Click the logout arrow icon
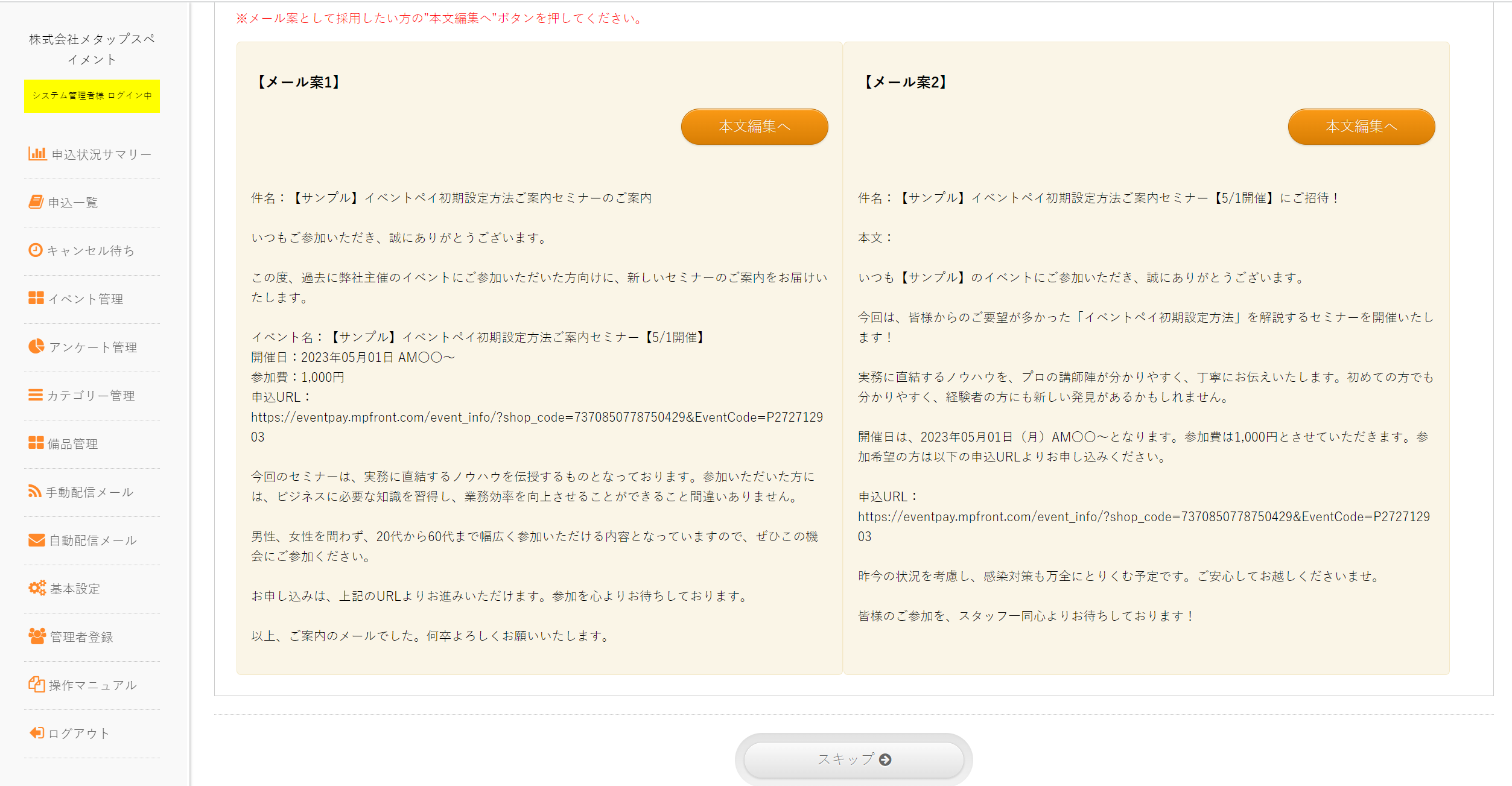Viewport: 1512px width, 786px height. [x=36, y=733]
